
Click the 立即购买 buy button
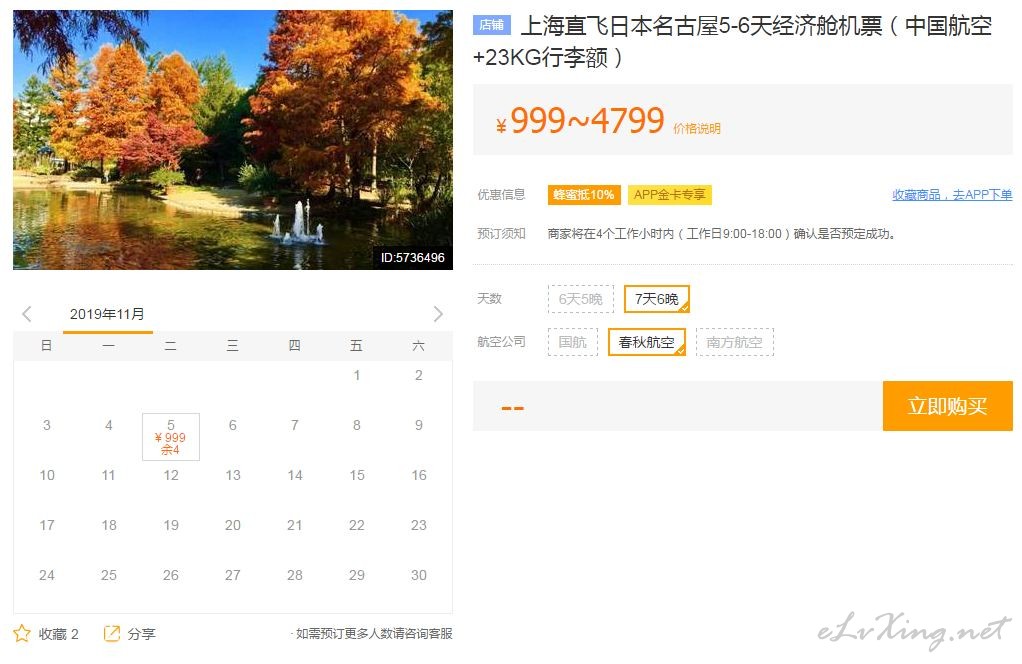(x=948, y=406)
